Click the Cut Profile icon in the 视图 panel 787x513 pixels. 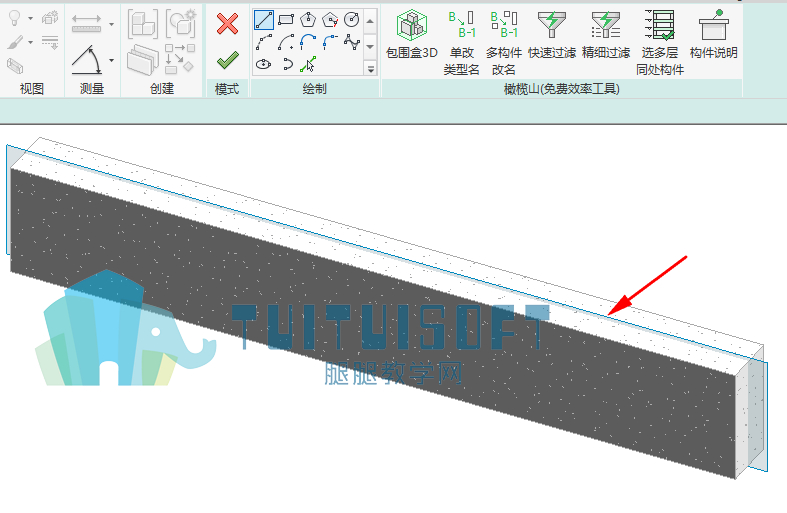coord(15,65)
